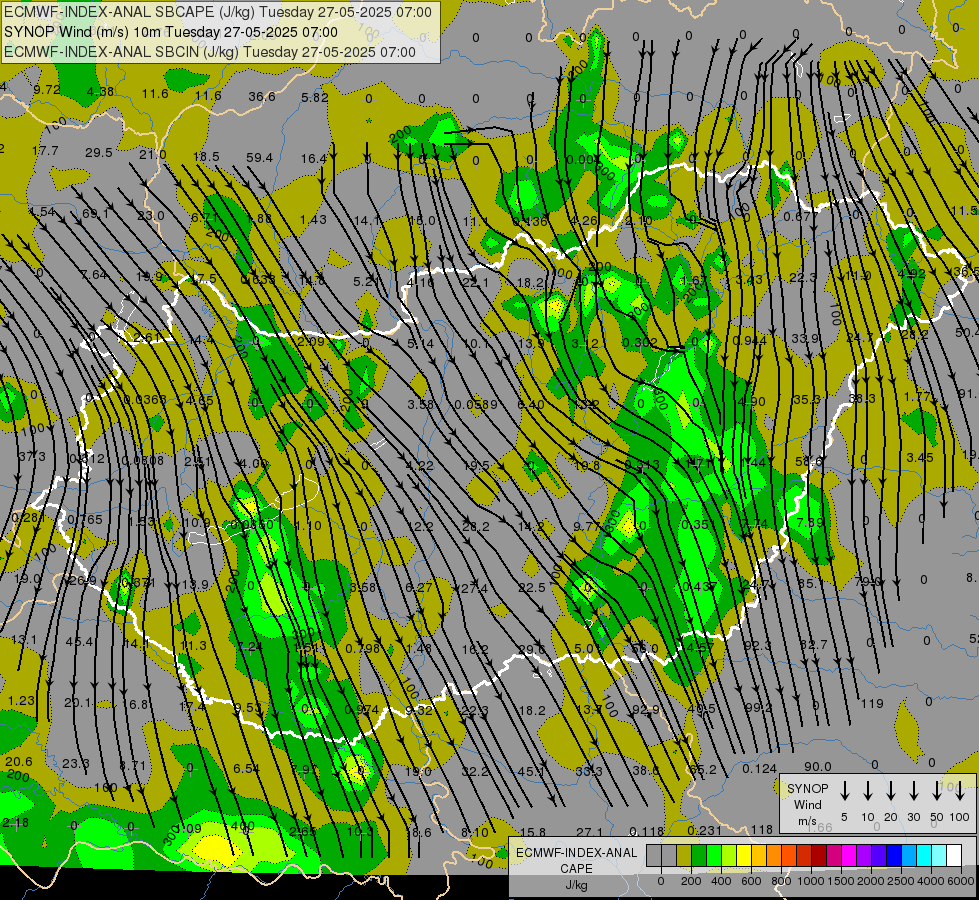Image resolution: width=979 pixels, height=900 pixels.
Task: Click the '2500' tick label in CAPE legend
Action: pyautogui.click(x=901, y=881)
